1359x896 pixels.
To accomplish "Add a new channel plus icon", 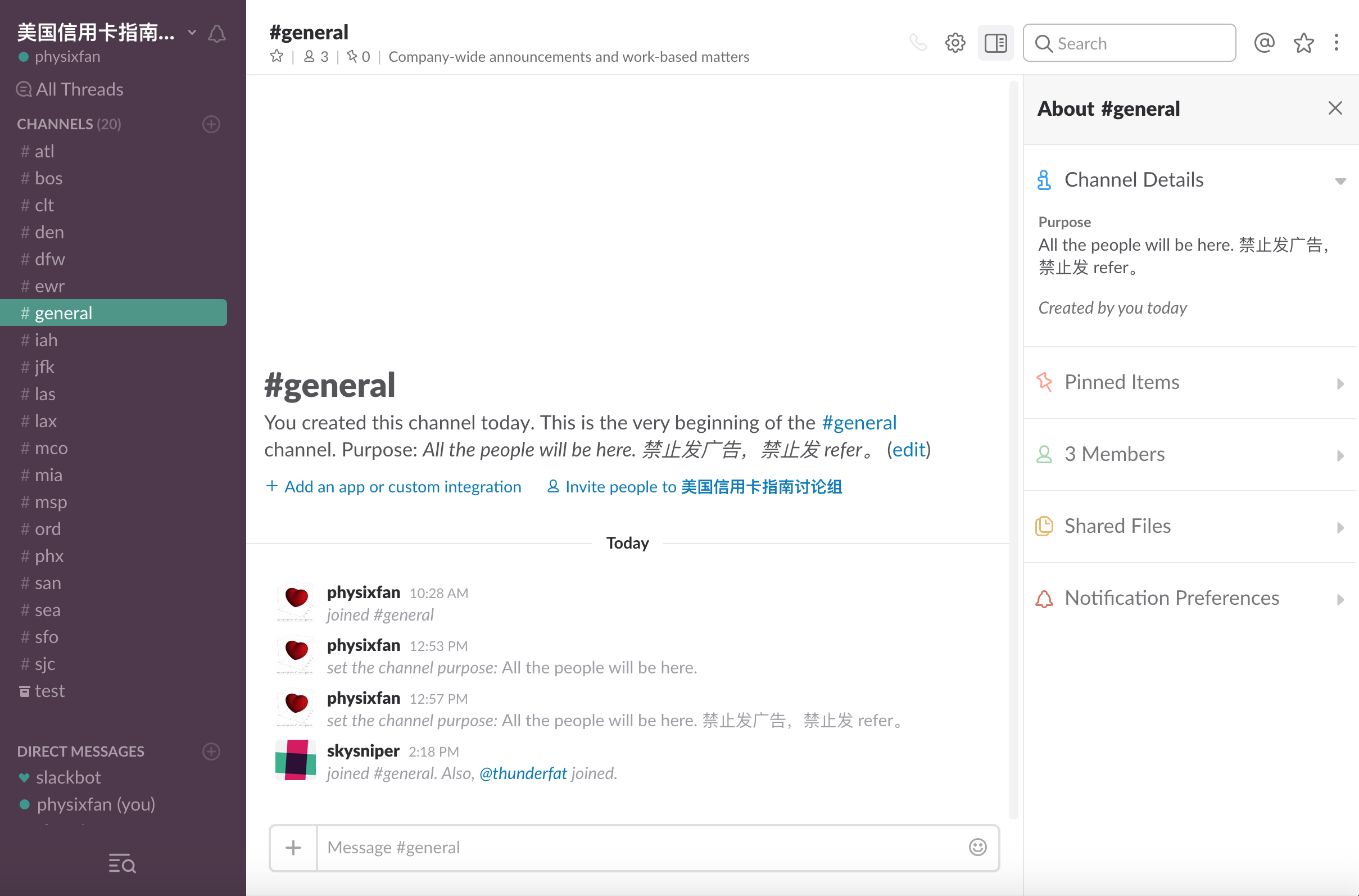I will pos(211,124).
